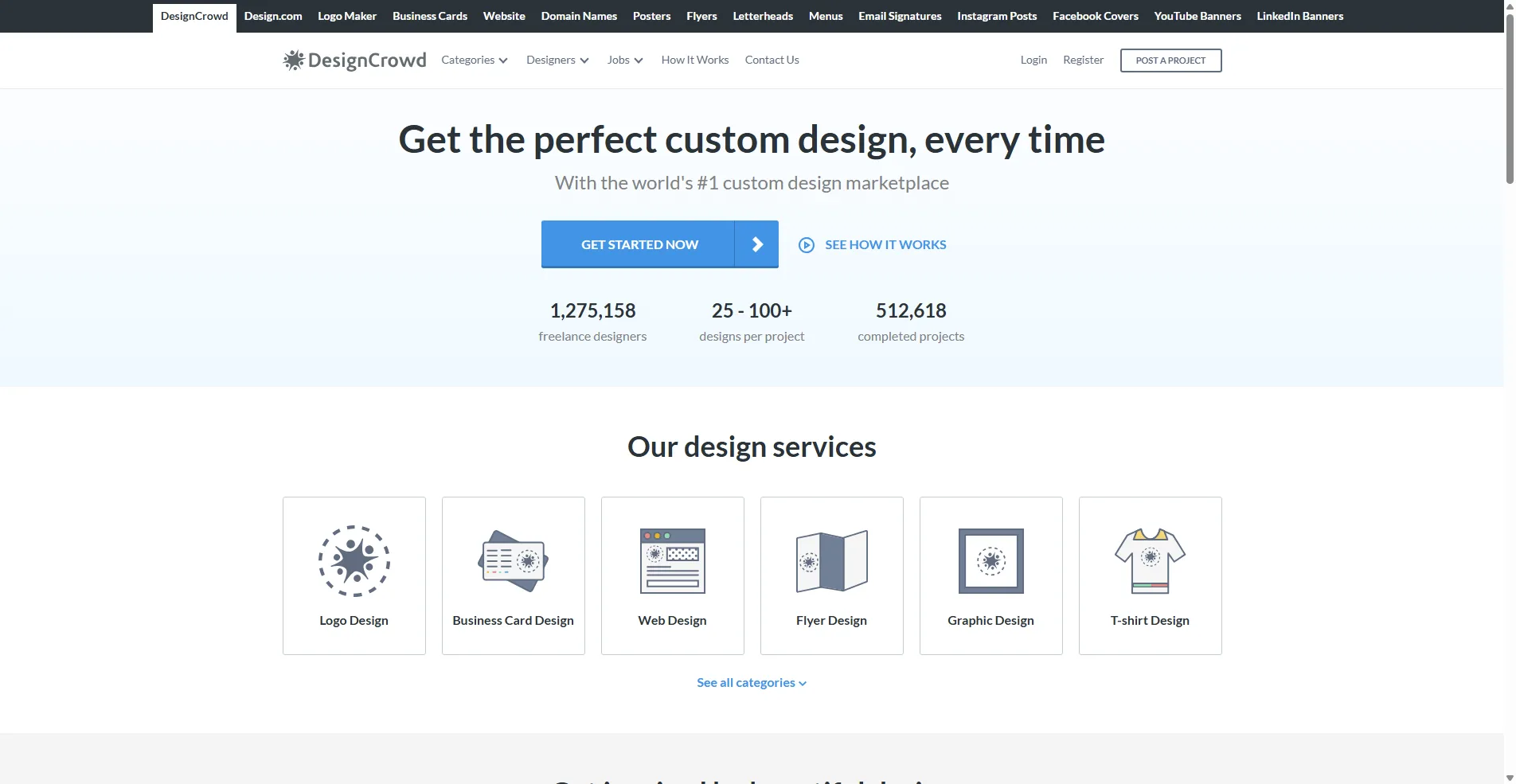
Task: Open Instagram Posts in top bar
Action: point(997,16)
